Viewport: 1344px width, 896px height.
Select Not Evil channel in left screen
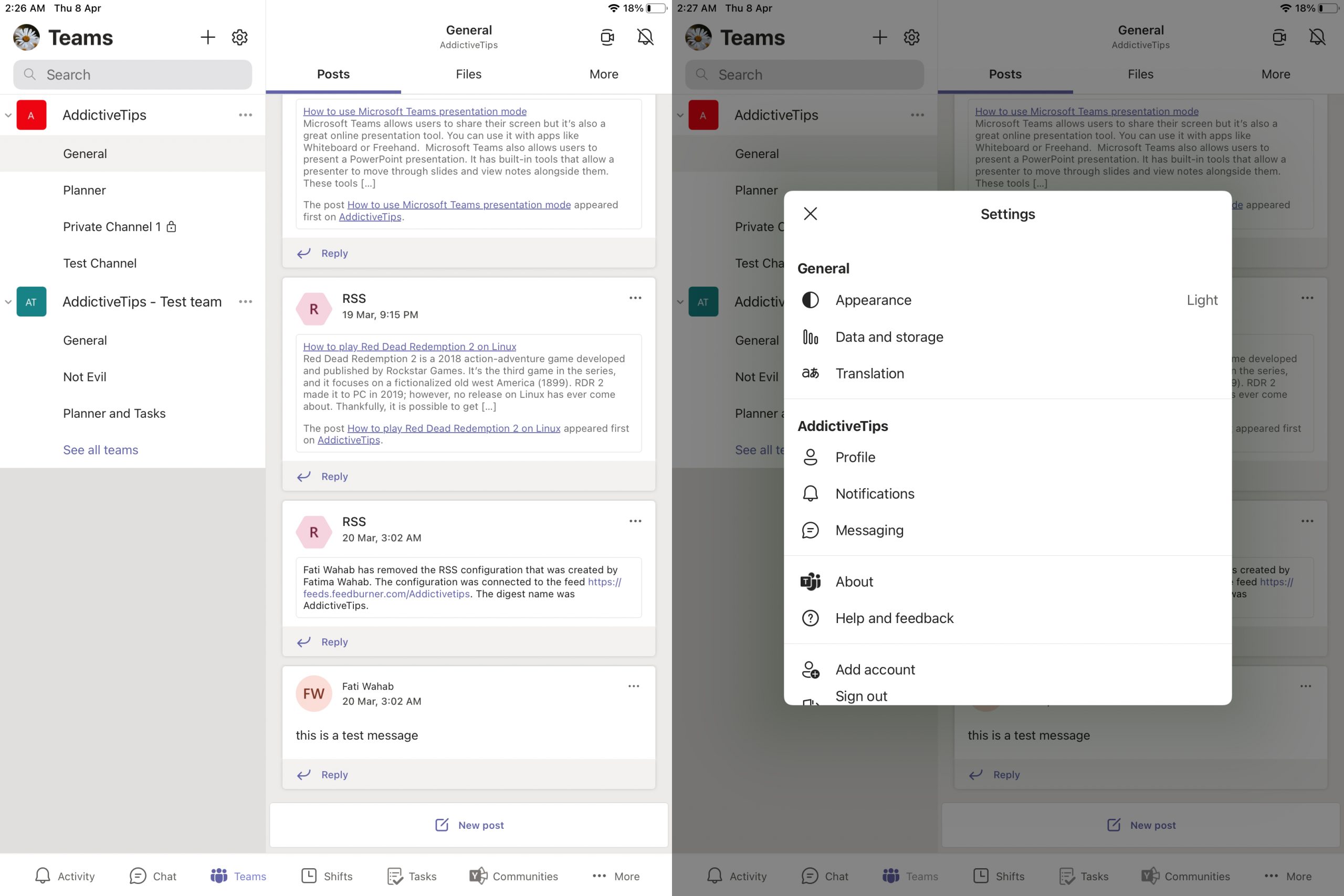click(133, 377)
